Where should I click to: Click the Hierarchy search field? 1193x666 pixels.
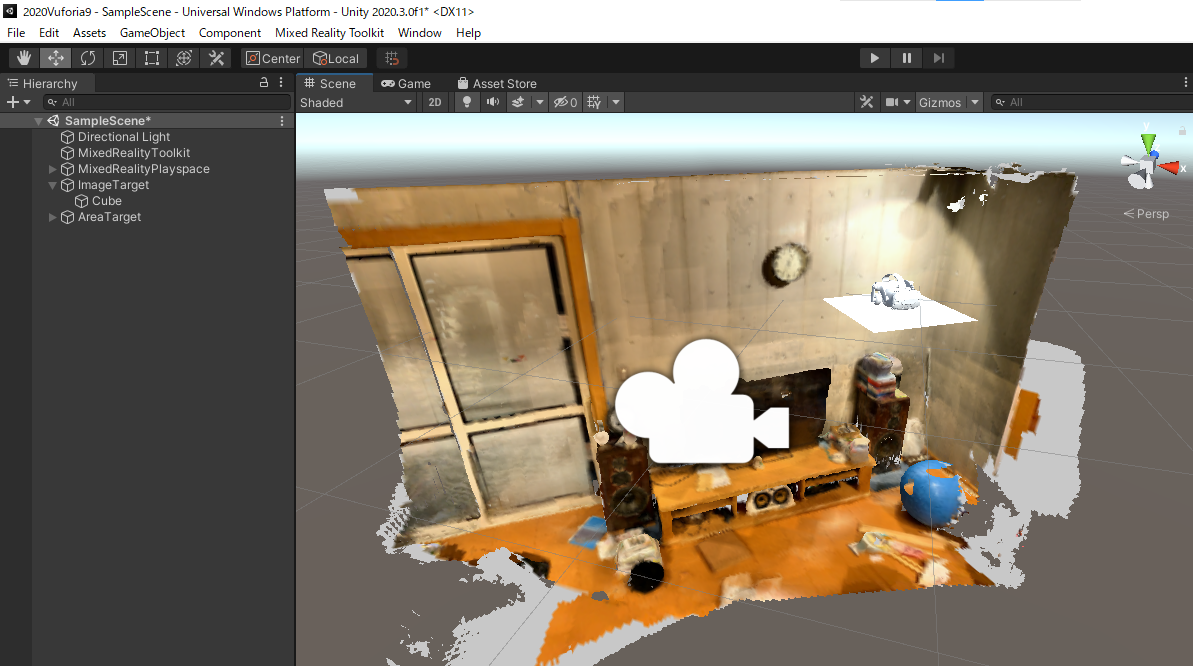[x=165, y=102]
